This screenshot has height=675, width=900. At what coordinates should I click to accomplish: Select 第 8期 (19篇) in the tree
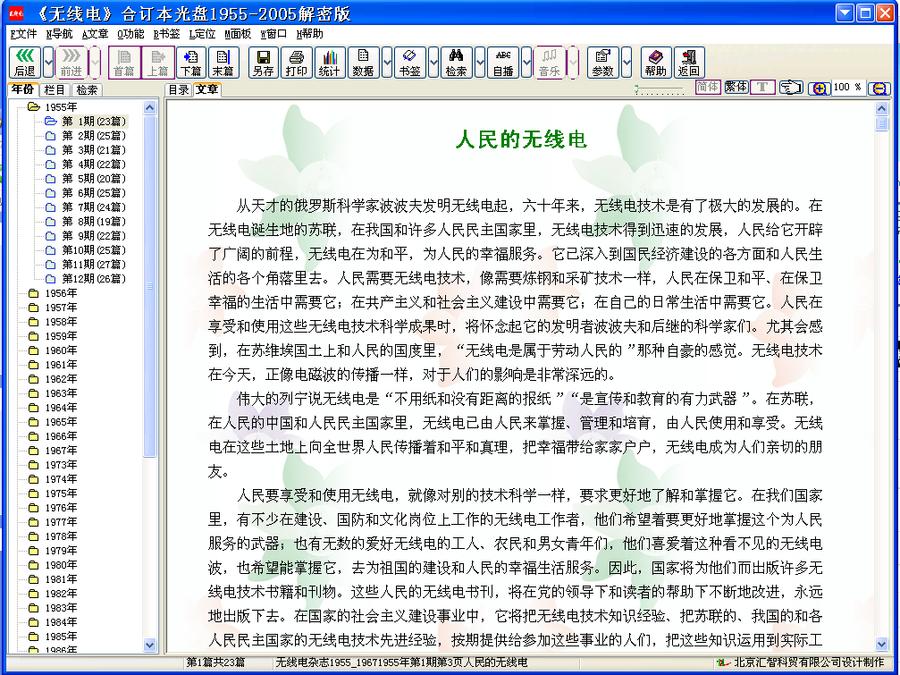click(94, 222)
